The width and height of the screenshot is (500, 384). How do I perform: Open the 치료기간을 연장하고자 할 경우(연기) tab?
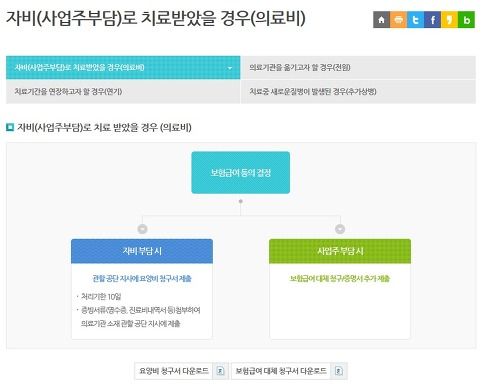pyautogui.click(x=123, y=92)
